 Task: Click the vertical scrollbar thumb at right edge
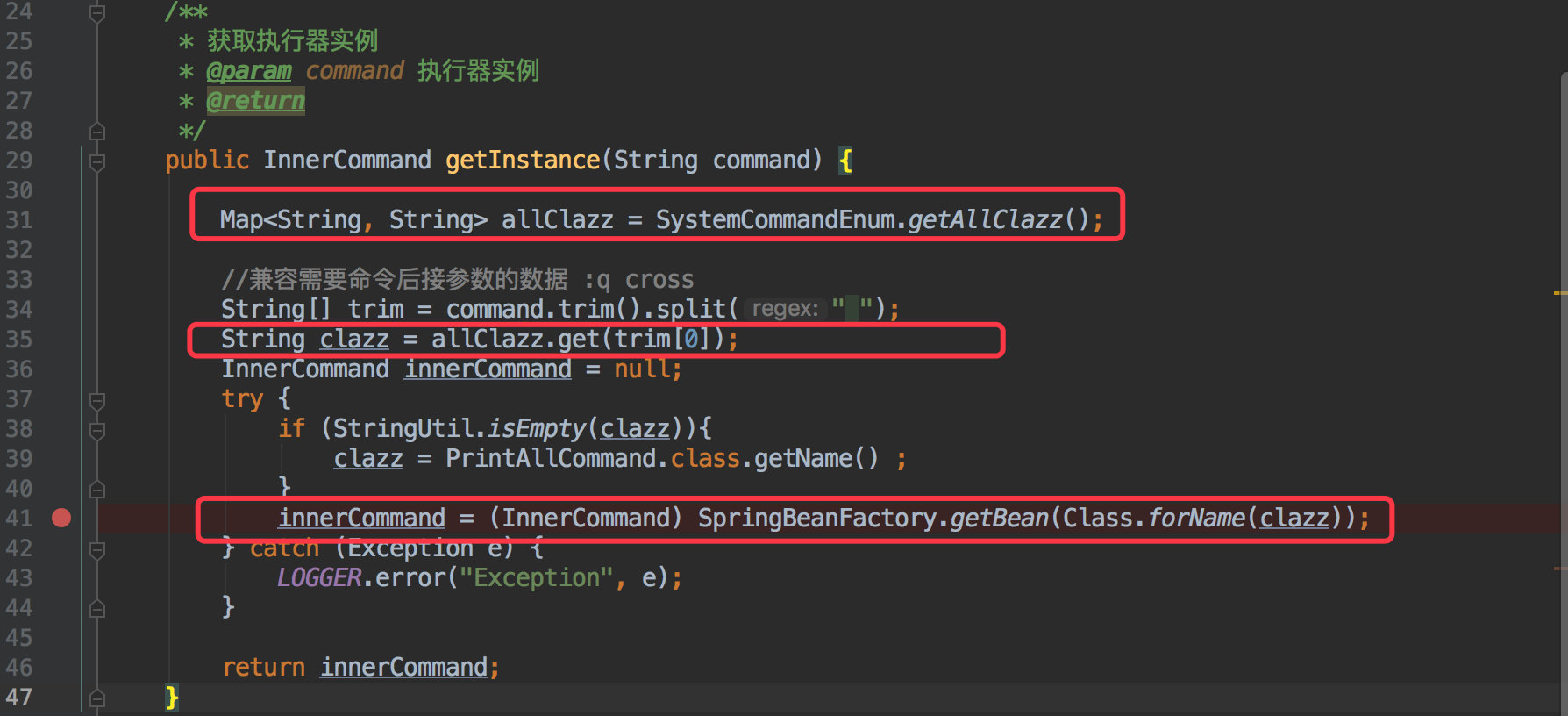(x=1563, y=393)
